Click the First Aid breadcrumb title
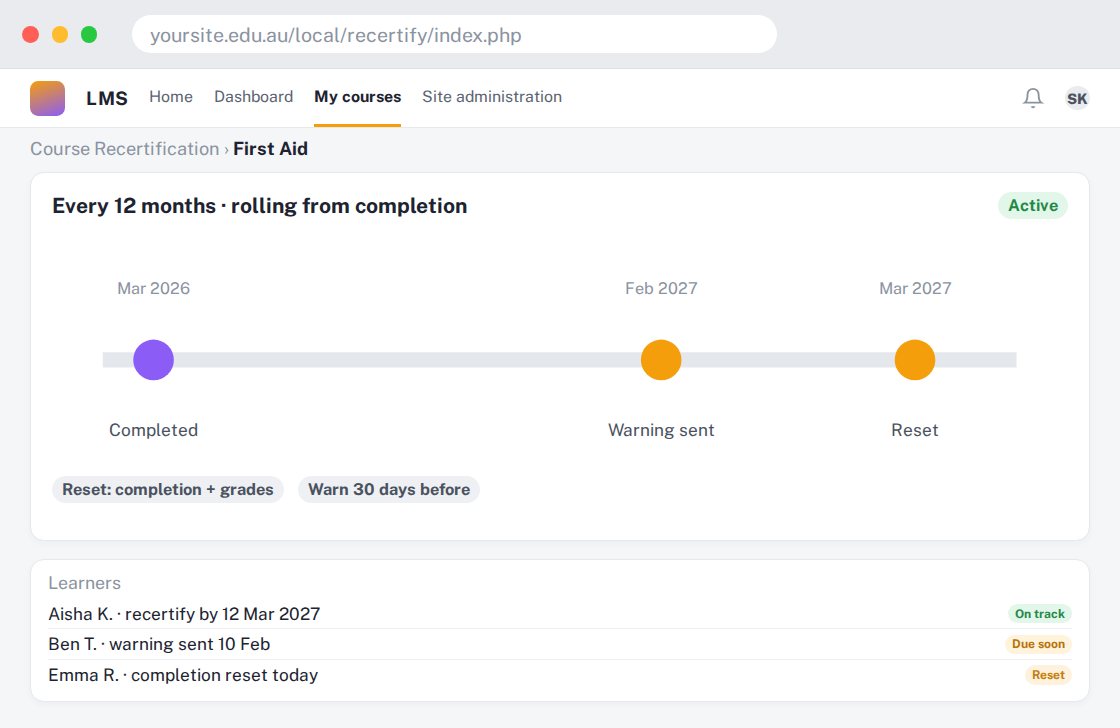1120x728 pixels. coord(270,149)
